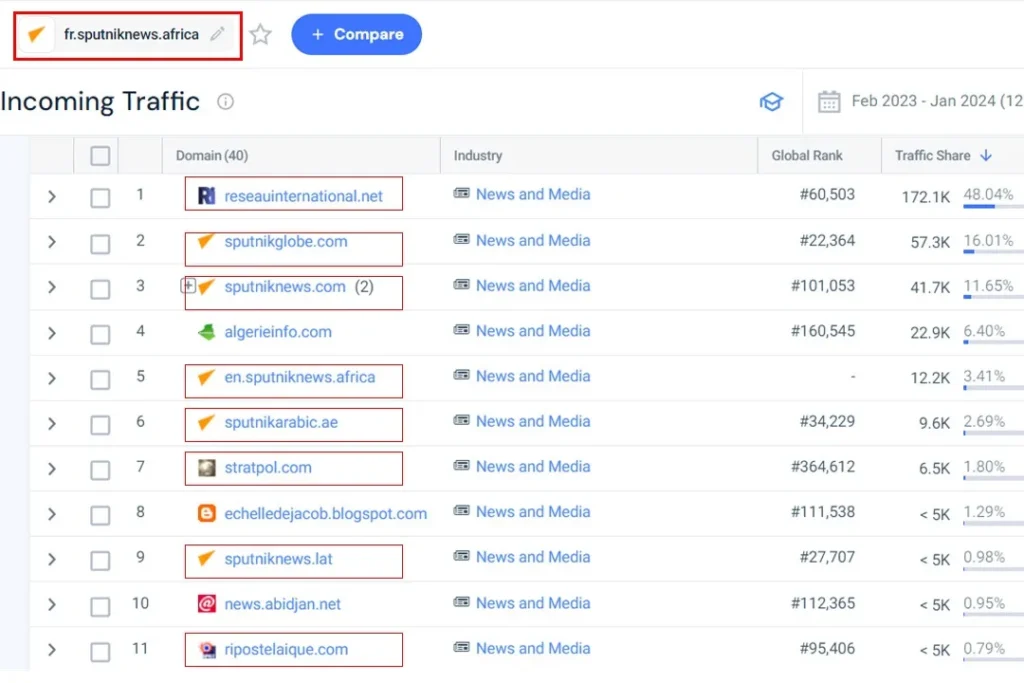Click sputniknews.lat favicon
Viewport: 1024px width, 683px height.
coord(206,558)
